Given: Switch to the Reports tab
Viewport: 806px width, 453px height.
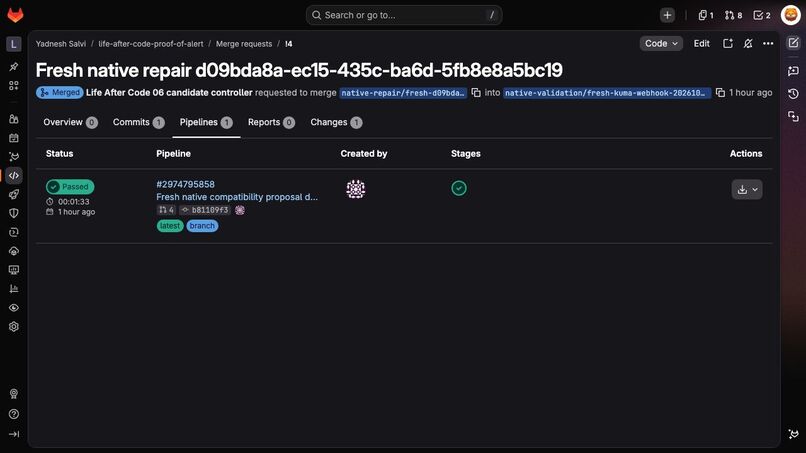Looking at the screenshot, I should click(x=271, y=122).
